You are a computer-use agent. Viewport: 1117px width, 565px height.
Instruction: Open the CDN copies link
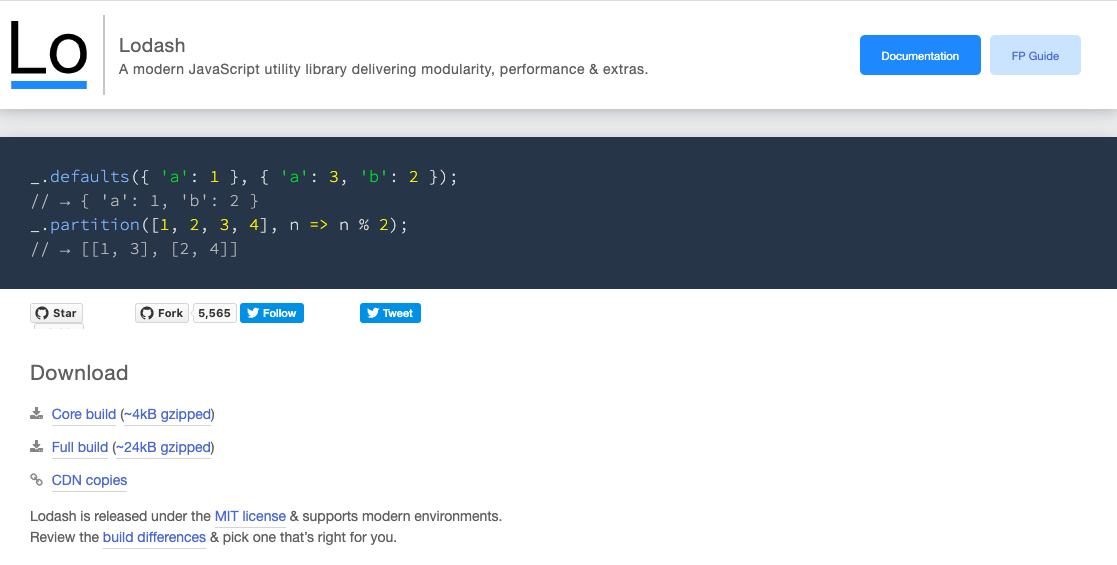90,480
